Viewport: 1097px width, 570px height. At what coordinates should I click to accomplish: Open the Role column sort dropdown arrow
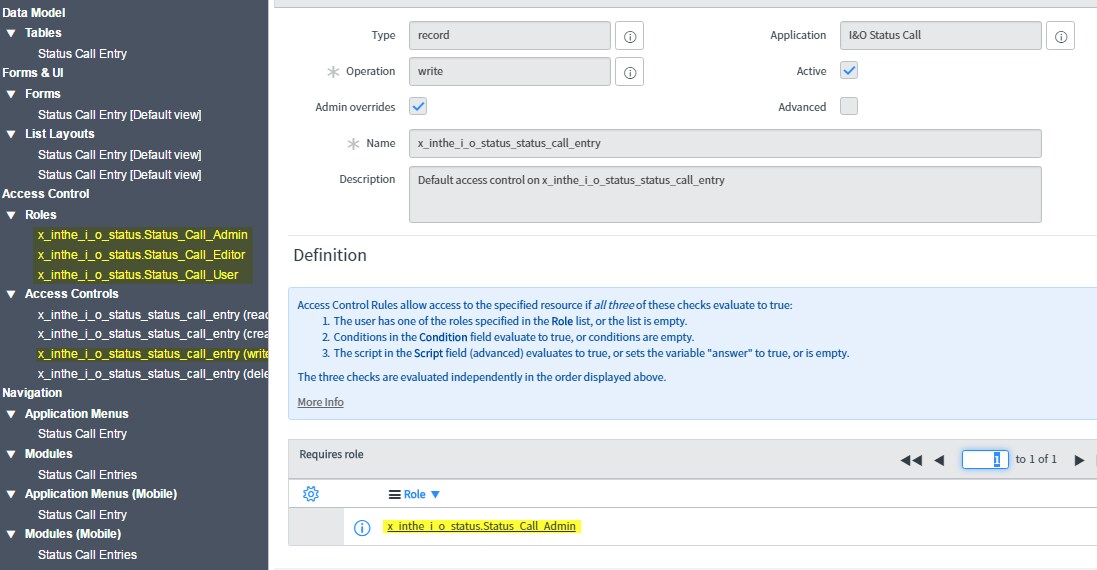point(435,494)
